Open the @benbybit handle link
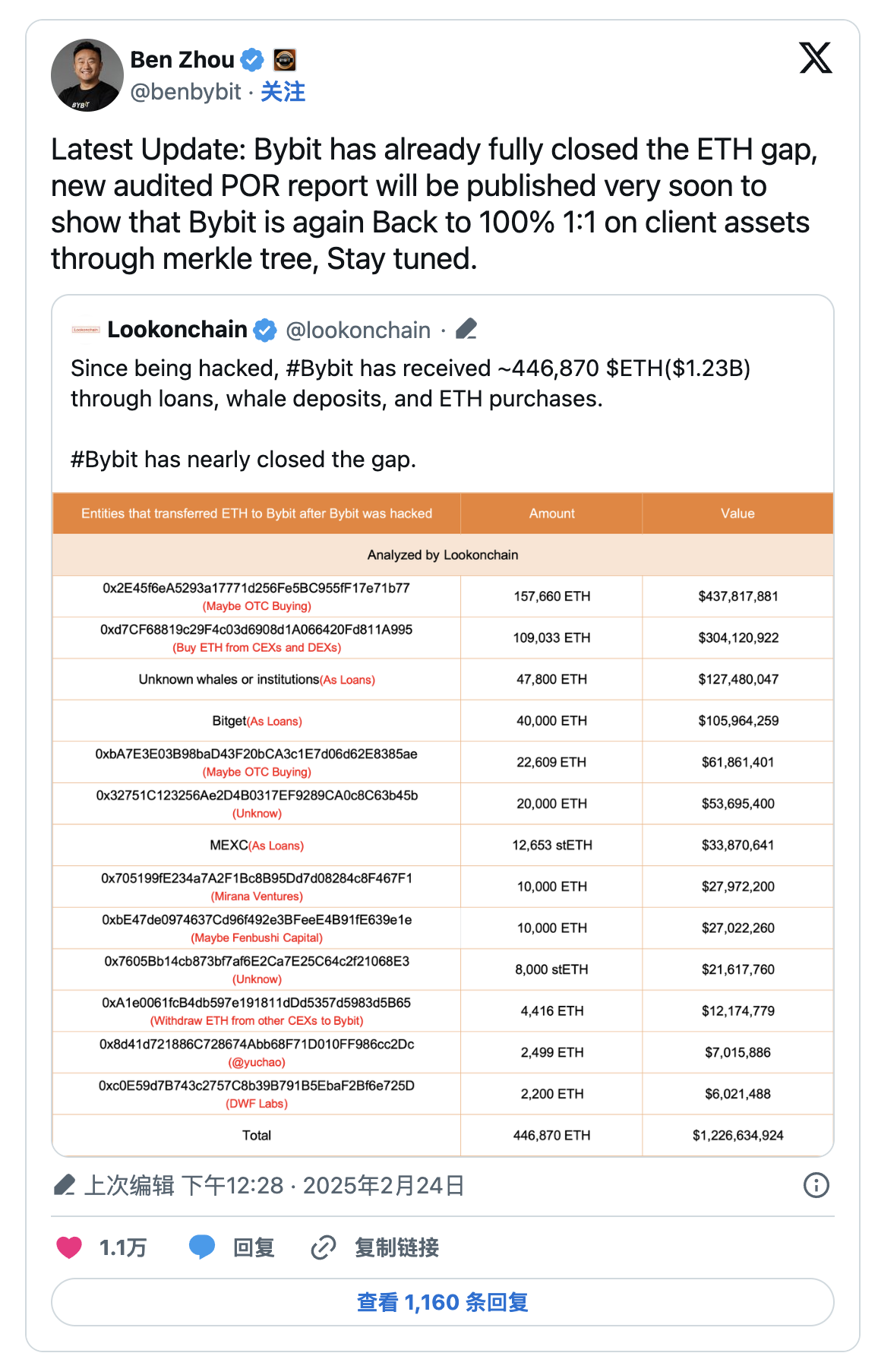The image size is (878, 1372). pyautogui.click(x=186, y=92)
